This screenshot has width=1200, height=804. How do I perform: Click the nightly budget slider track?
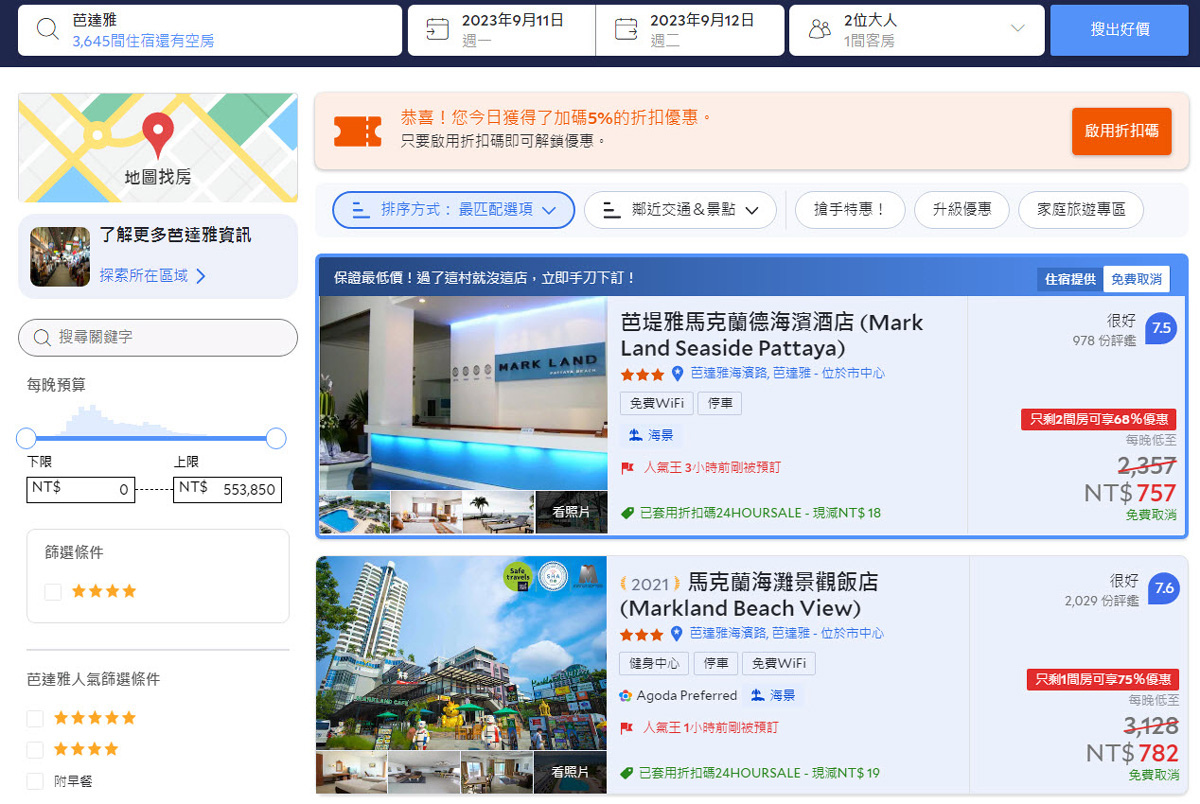coord(151,438)
